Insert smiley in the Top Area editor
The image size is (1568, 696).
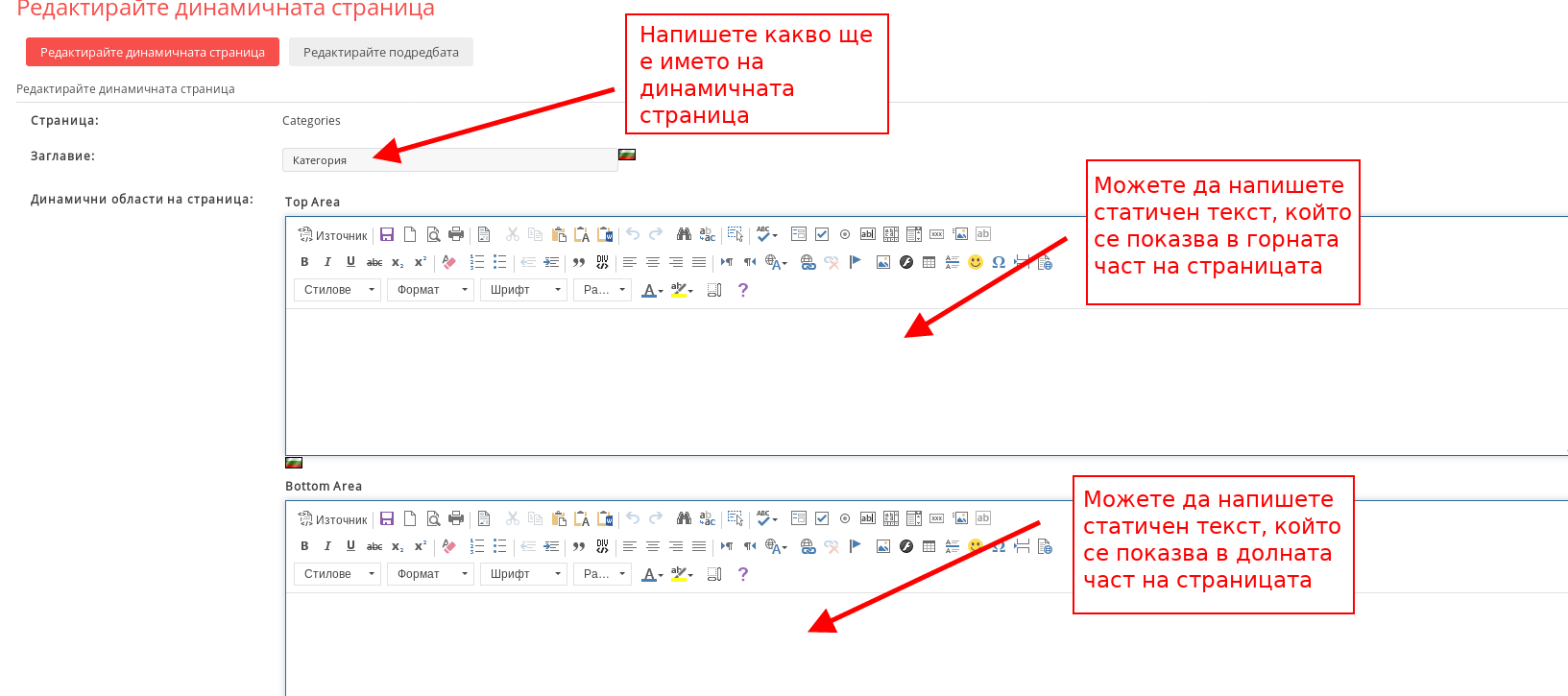pyautogui.click(x=976, y=262)
